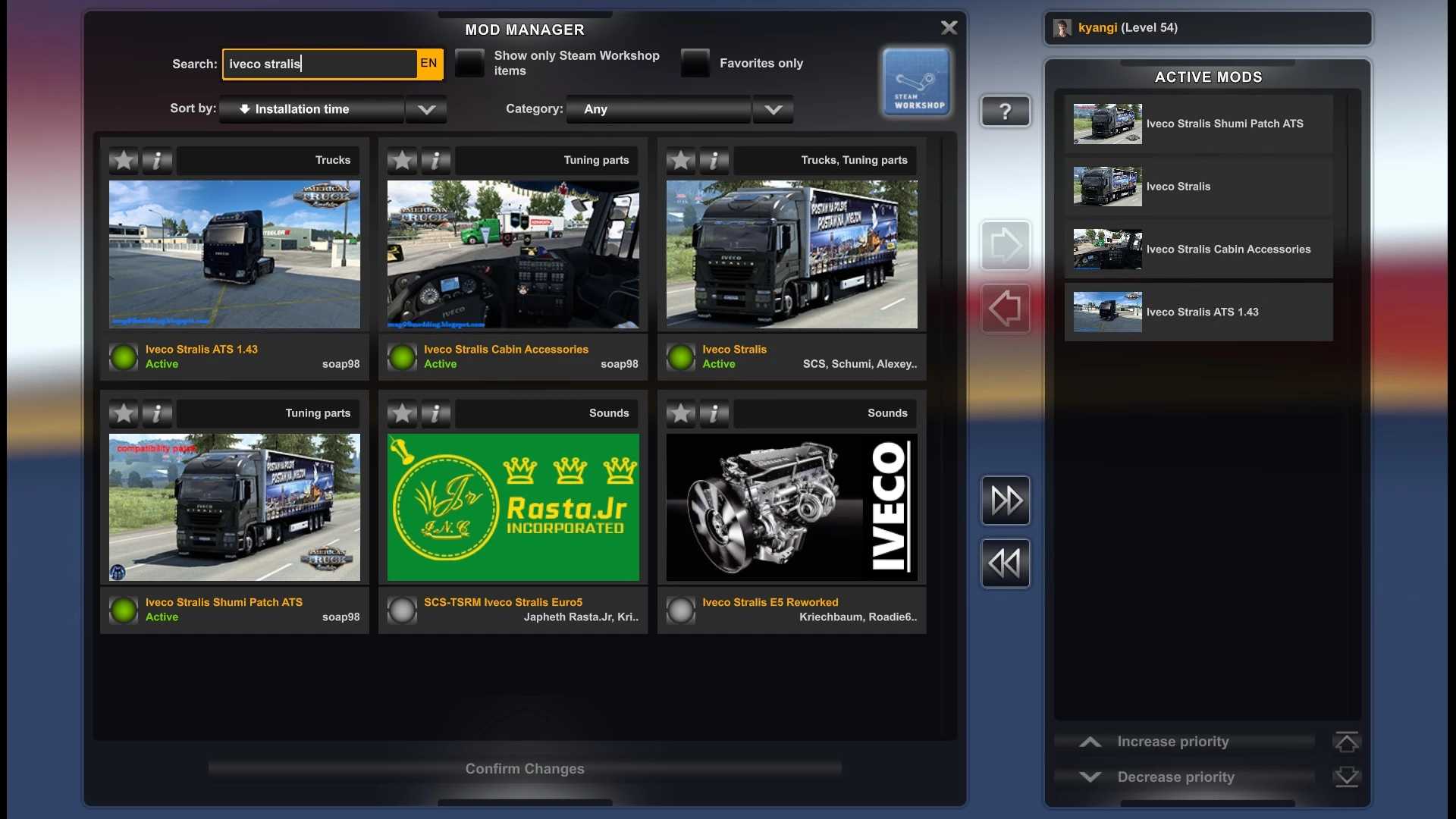Click the question mark help icon

point(1005,111)
